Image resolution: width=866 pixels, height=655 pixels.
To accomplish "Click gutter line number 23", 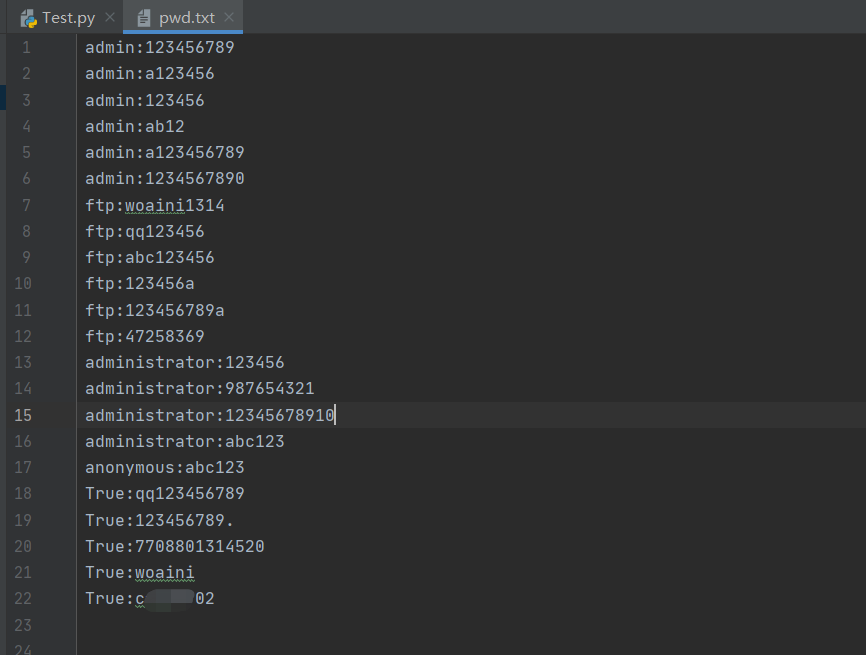I will [x=23, y=625].
